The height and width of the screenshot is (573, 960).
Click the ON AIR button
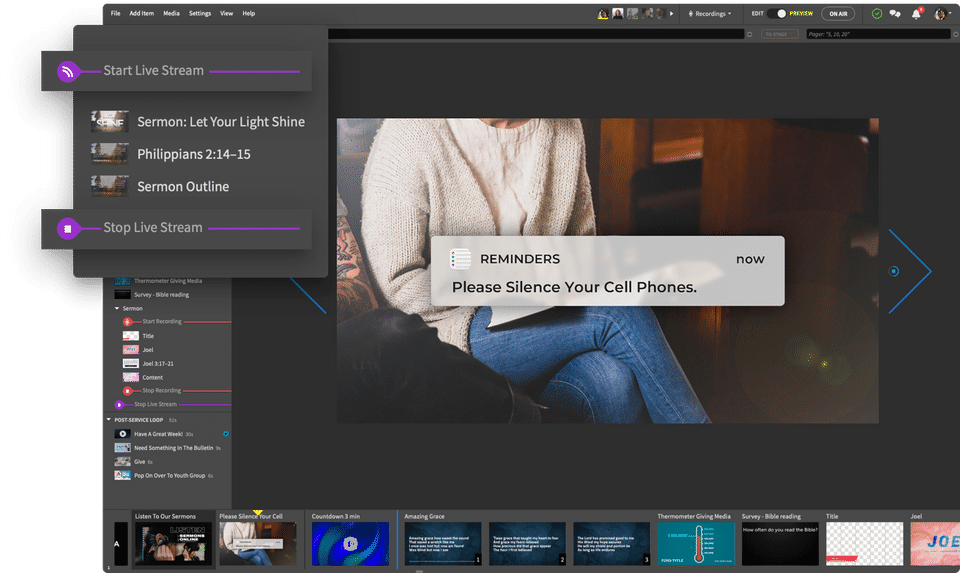tap(838, 13)
